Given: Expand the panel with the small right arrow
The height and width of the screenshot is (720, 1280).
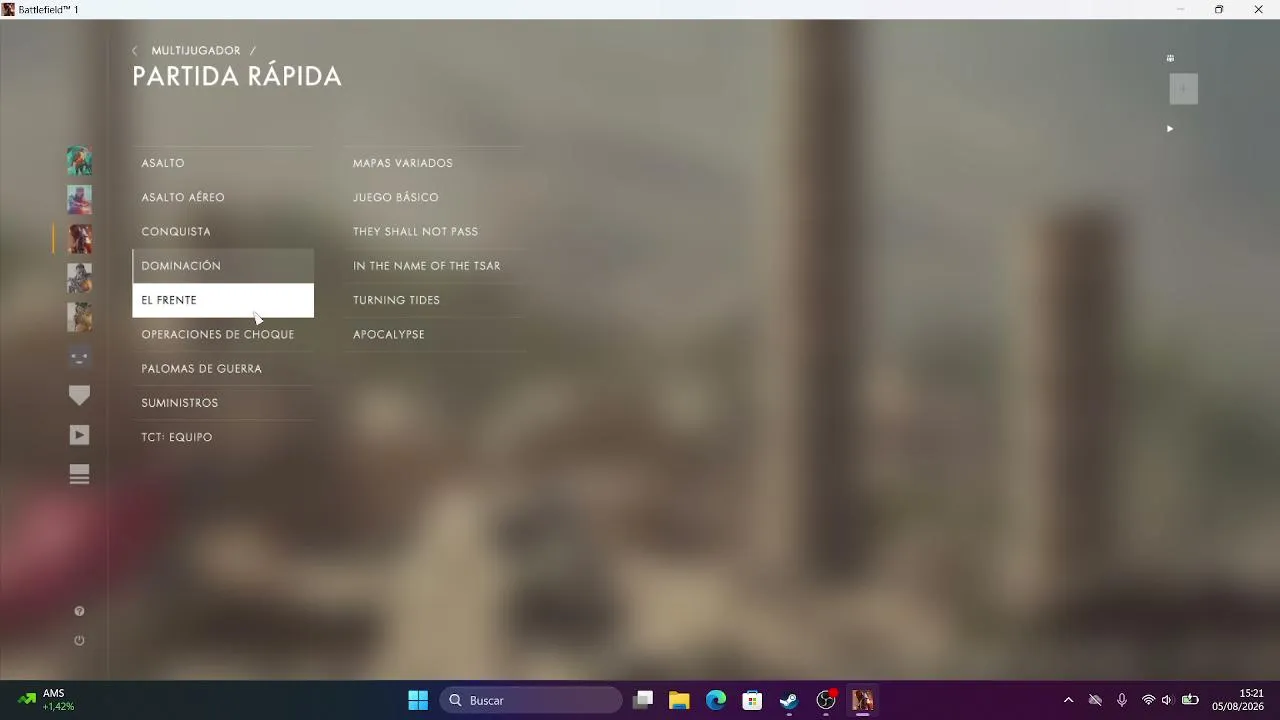Looking at the screenshot, I should point(1170,128).
